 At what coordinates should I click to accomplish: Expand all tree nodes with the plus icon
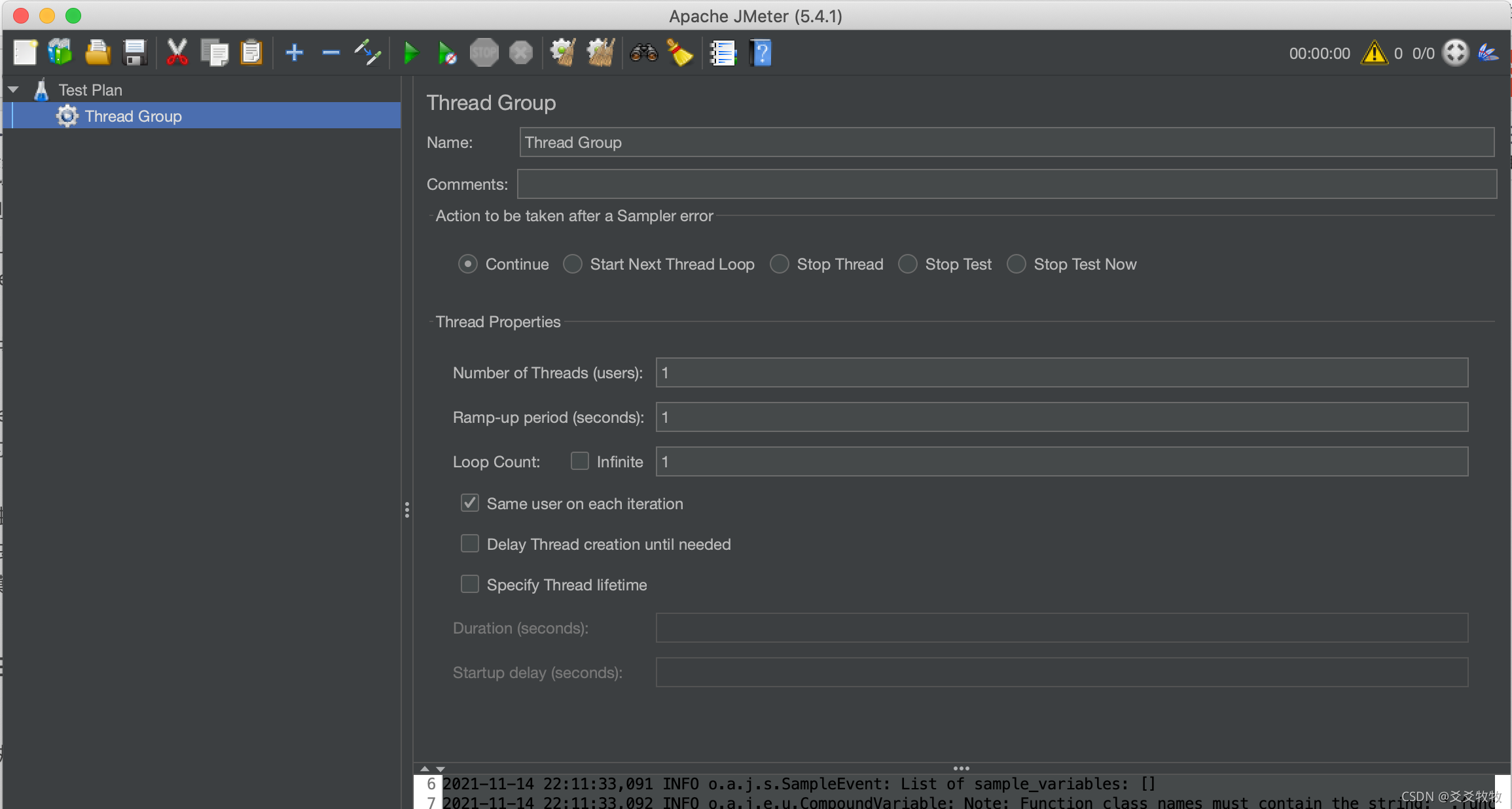pos(295,53)
